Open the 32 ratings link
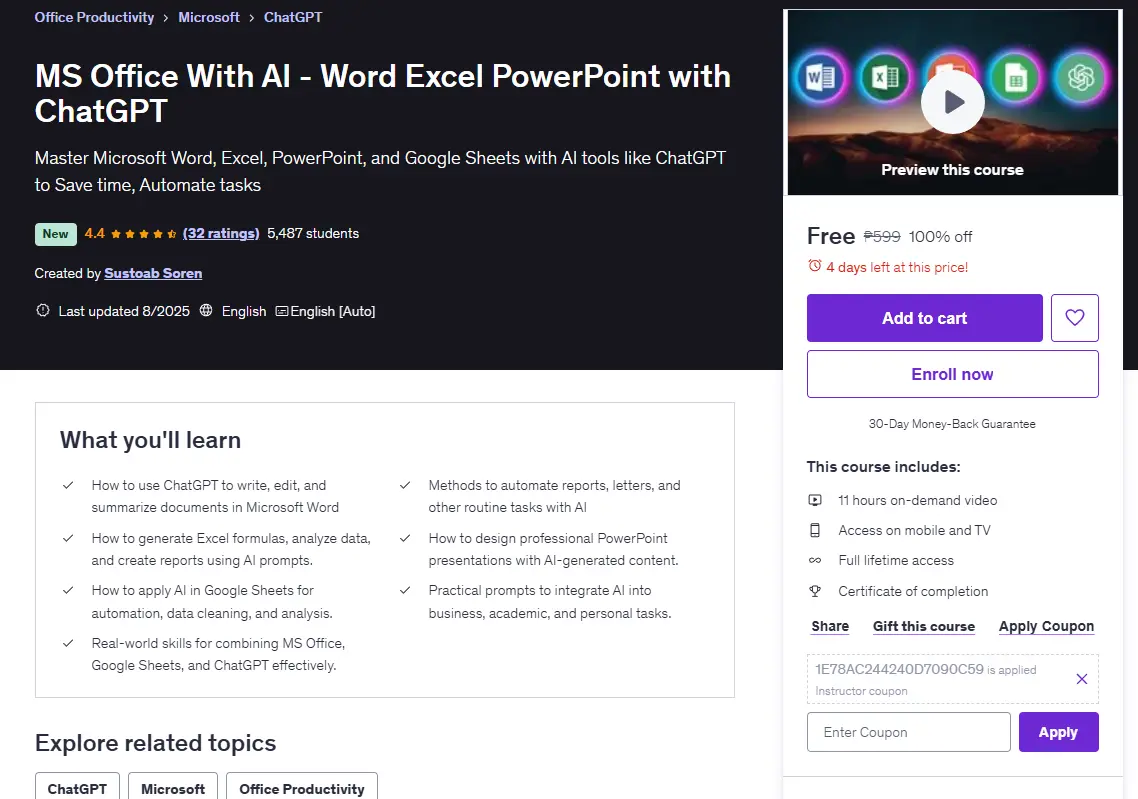 (221, 234)
